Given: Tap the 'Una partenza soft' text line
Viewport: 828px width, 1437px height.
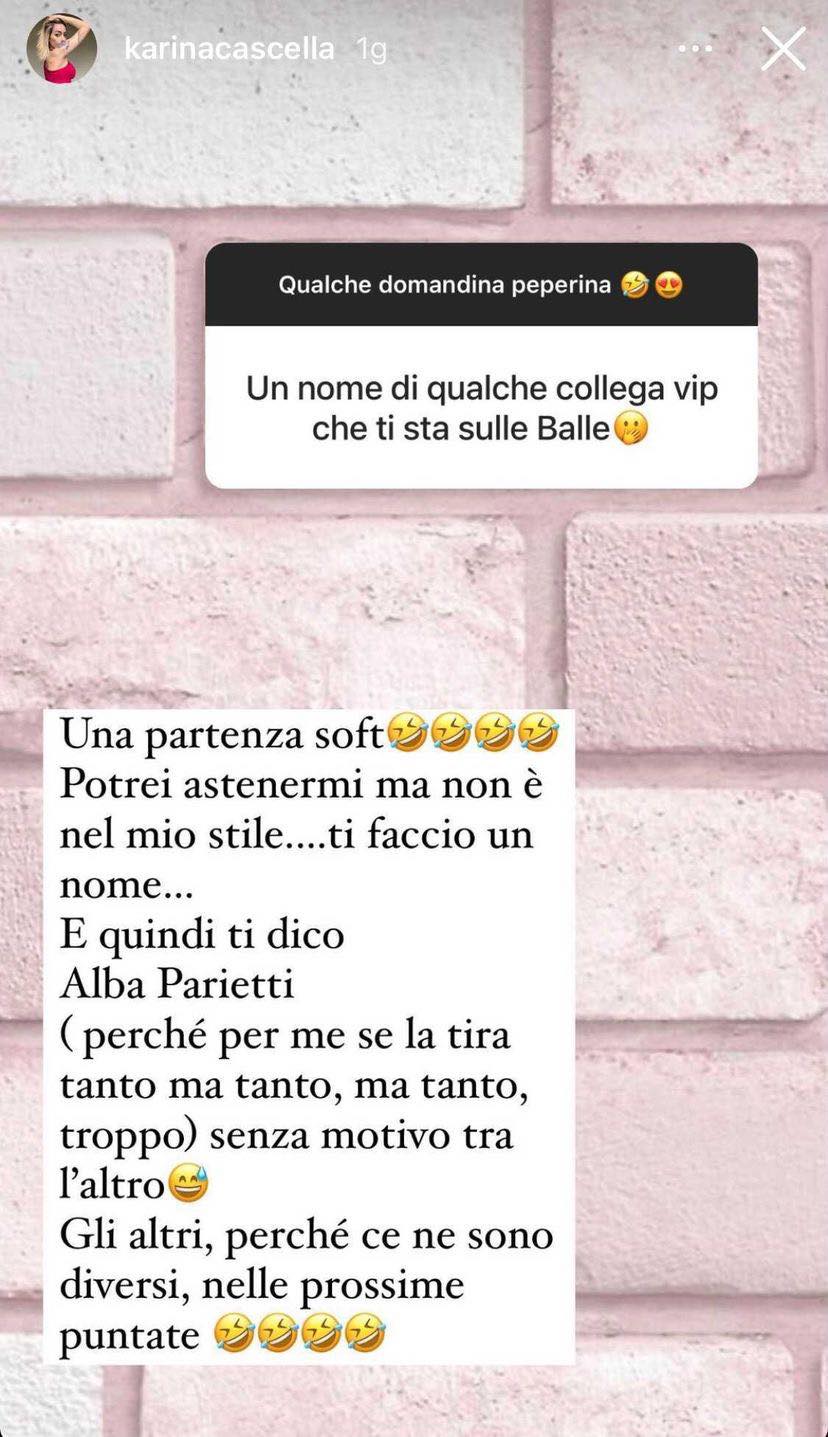Looking at the screenshot, I should (x=222, y=735).
